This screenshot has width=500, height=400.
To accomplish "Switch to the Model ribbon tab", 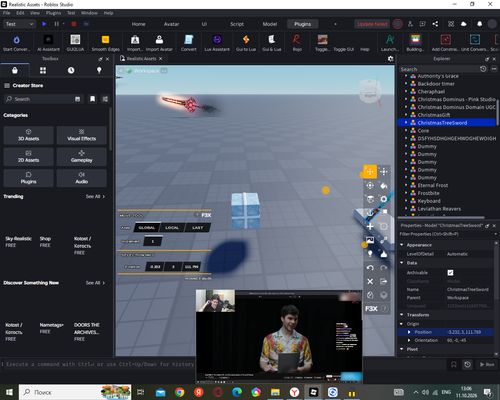I will tap(270, 24).
